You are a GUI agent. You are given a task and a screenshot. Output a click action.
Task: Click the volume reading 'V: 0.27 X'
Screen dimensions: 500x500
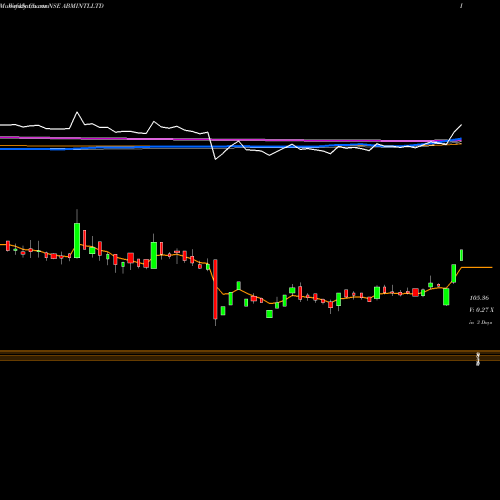[x=481, y=310]
